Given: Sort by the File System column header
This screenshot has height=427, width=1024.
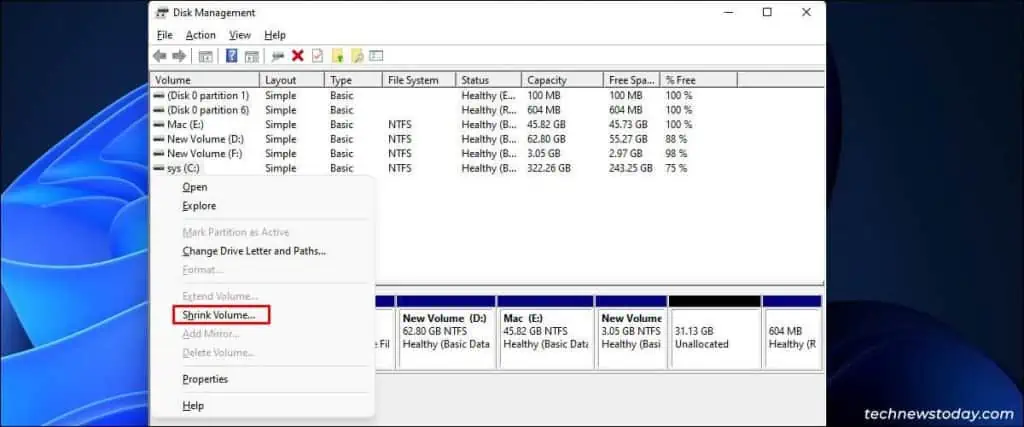Looking at the screenshot, I should pyautogui.click(x=419, y=80).
